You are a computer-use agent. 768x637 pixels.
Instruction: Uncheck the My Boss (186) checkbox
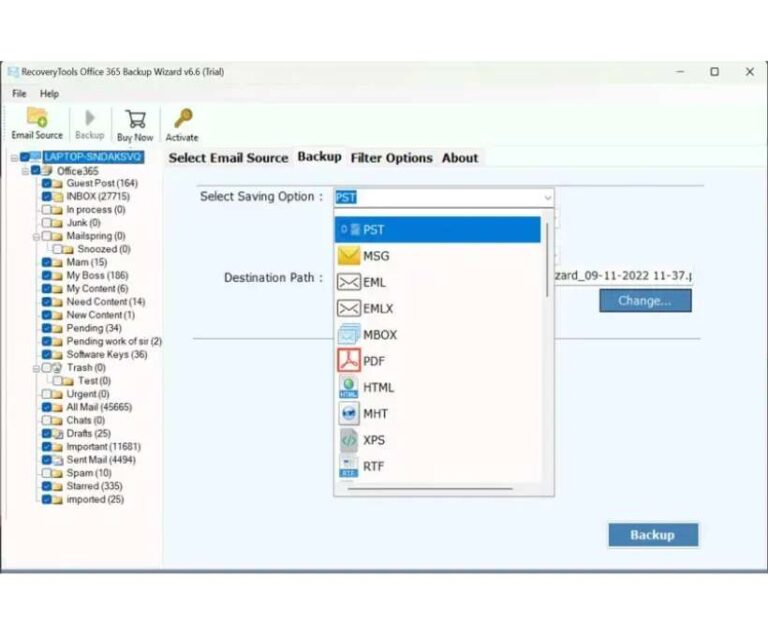coord(47,276)
